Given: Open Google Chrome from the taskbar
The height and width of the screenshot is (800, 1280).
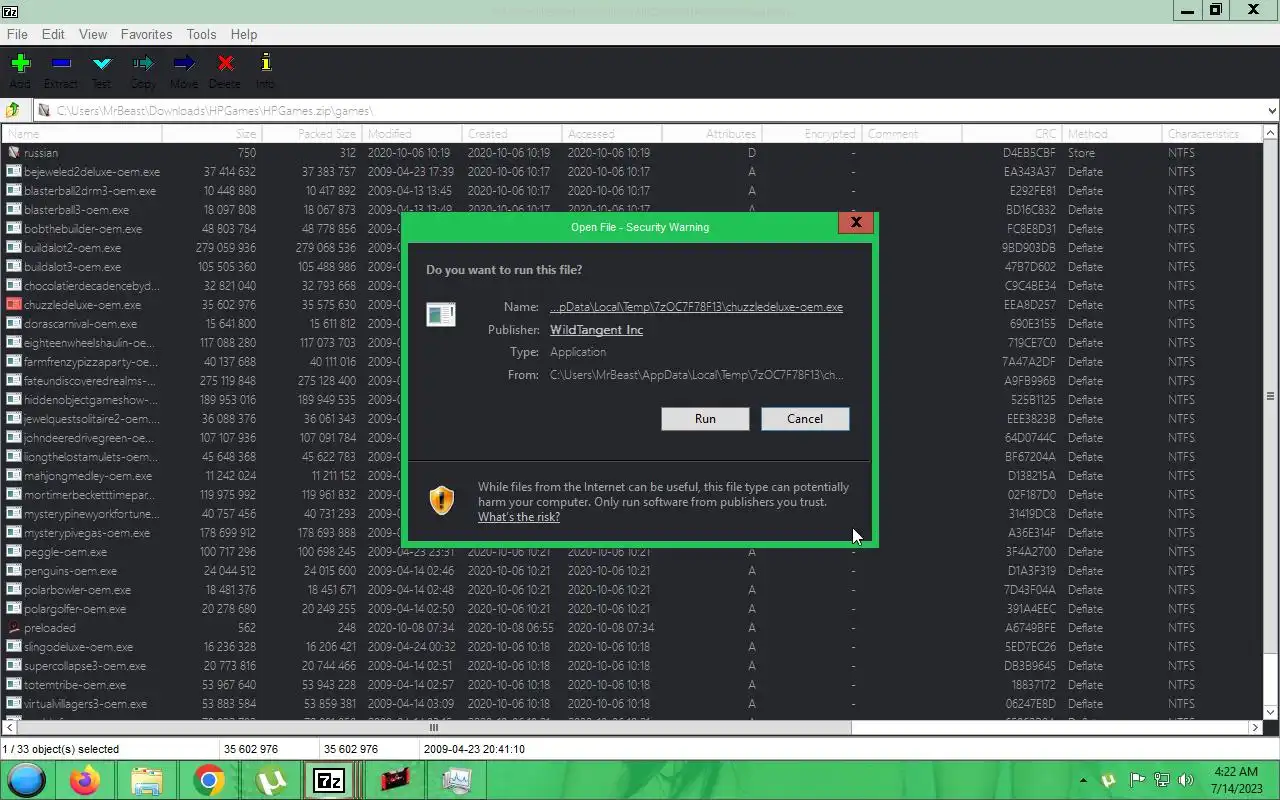Looking at the screenshot, I should (209, 780).
